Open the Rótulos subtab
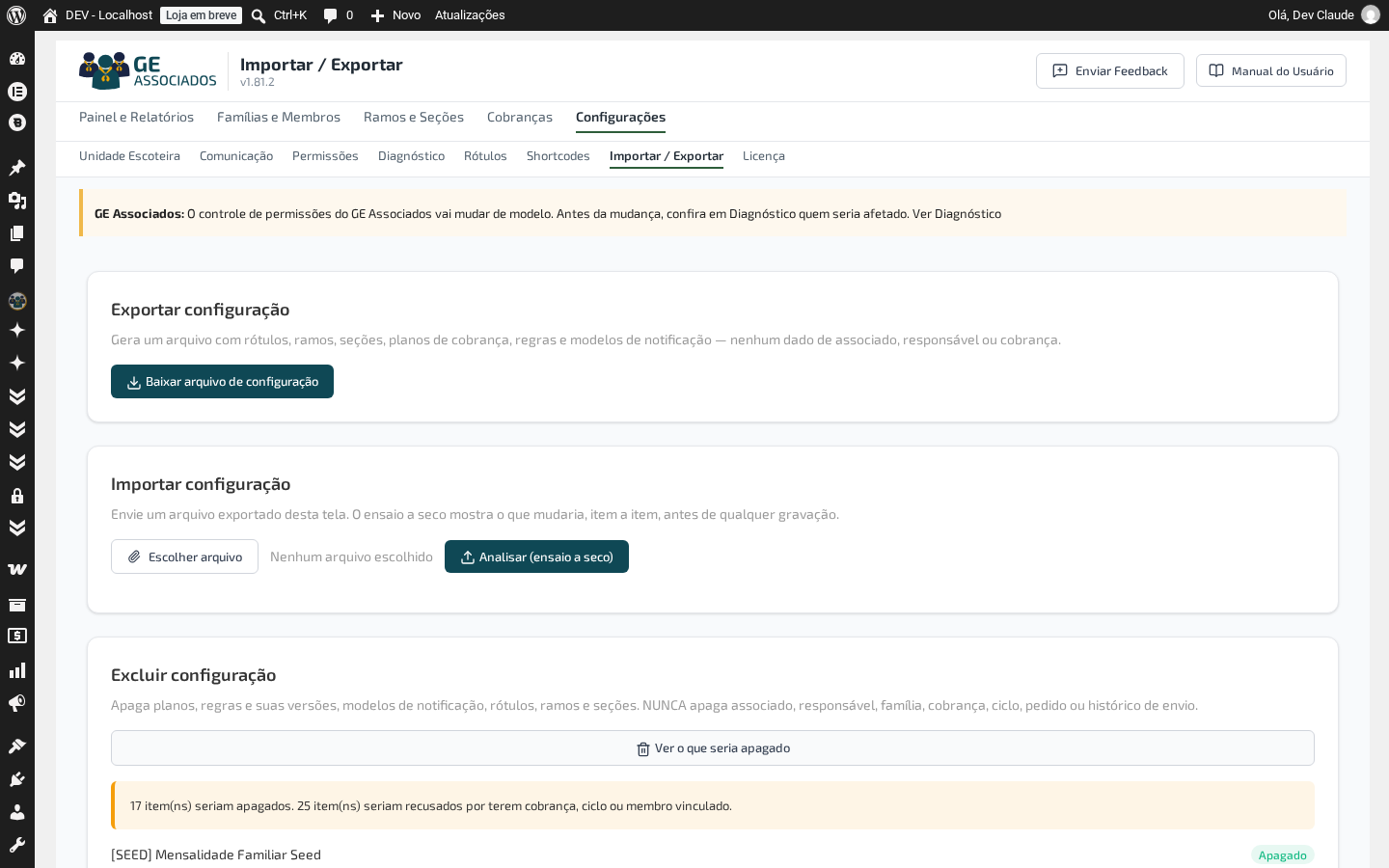The height and width of the screenshot is (868, 1389). 485,156
